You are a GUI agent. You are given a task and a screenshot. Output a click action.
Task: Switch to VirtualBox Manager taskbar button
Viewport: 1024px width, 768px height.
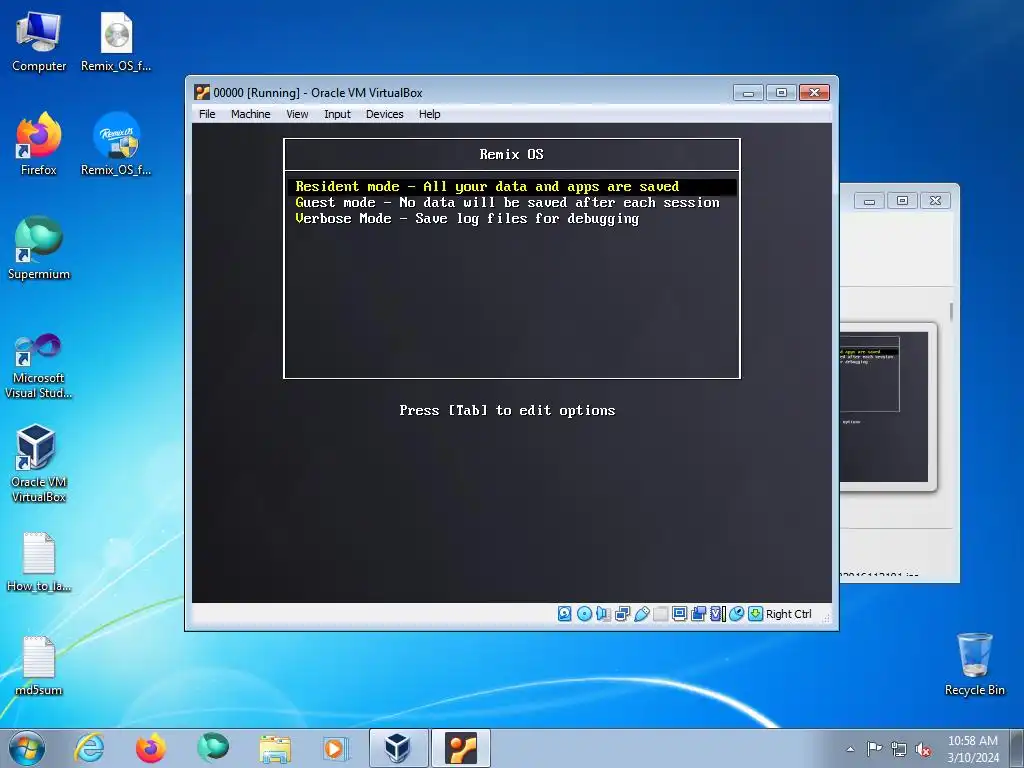[x=398, y=748]
